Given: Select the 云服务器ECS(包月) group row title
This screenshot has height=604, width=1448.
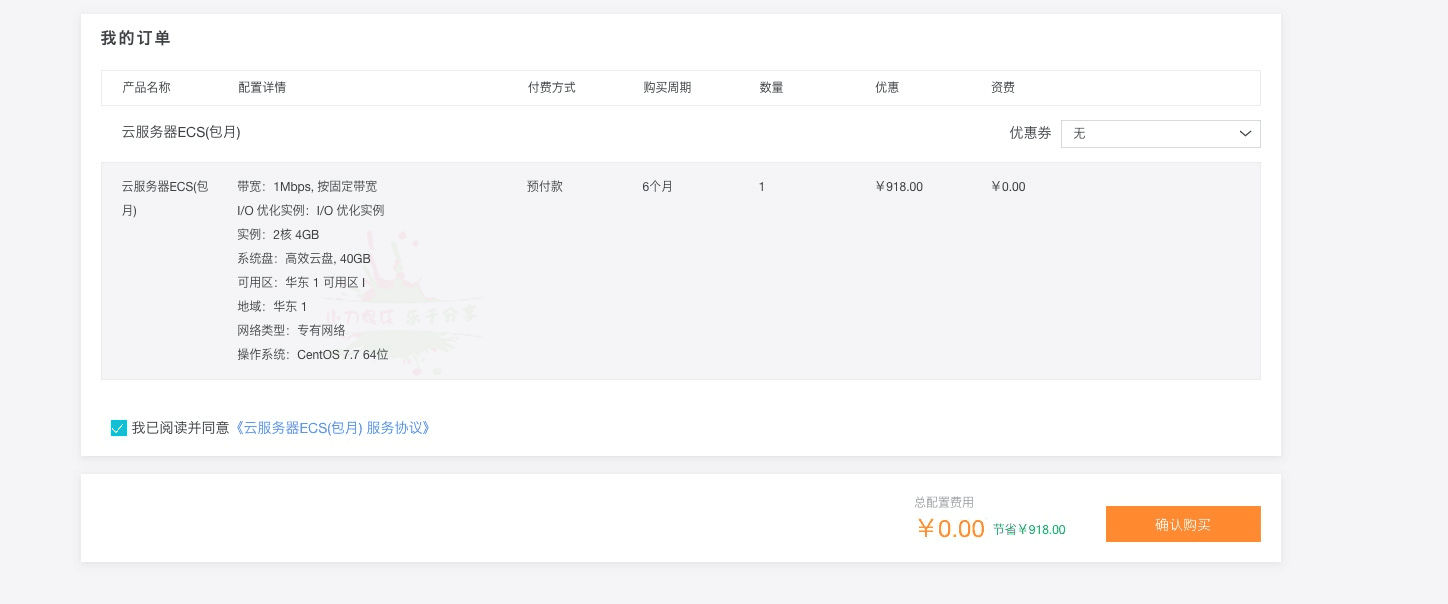Looking at the screenshot, I should tap(181, 132).
